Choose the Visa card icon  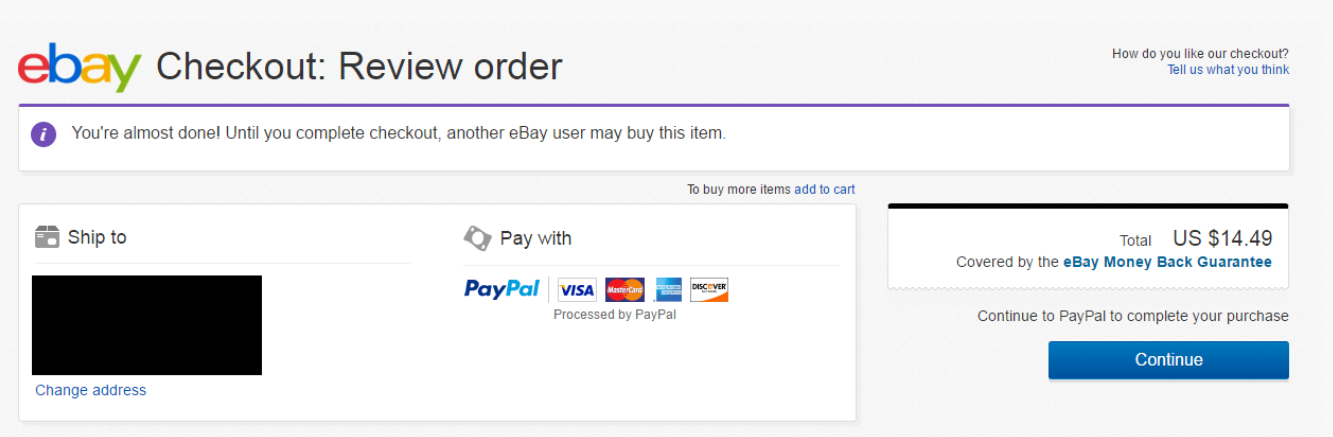[x=577, y=290]
